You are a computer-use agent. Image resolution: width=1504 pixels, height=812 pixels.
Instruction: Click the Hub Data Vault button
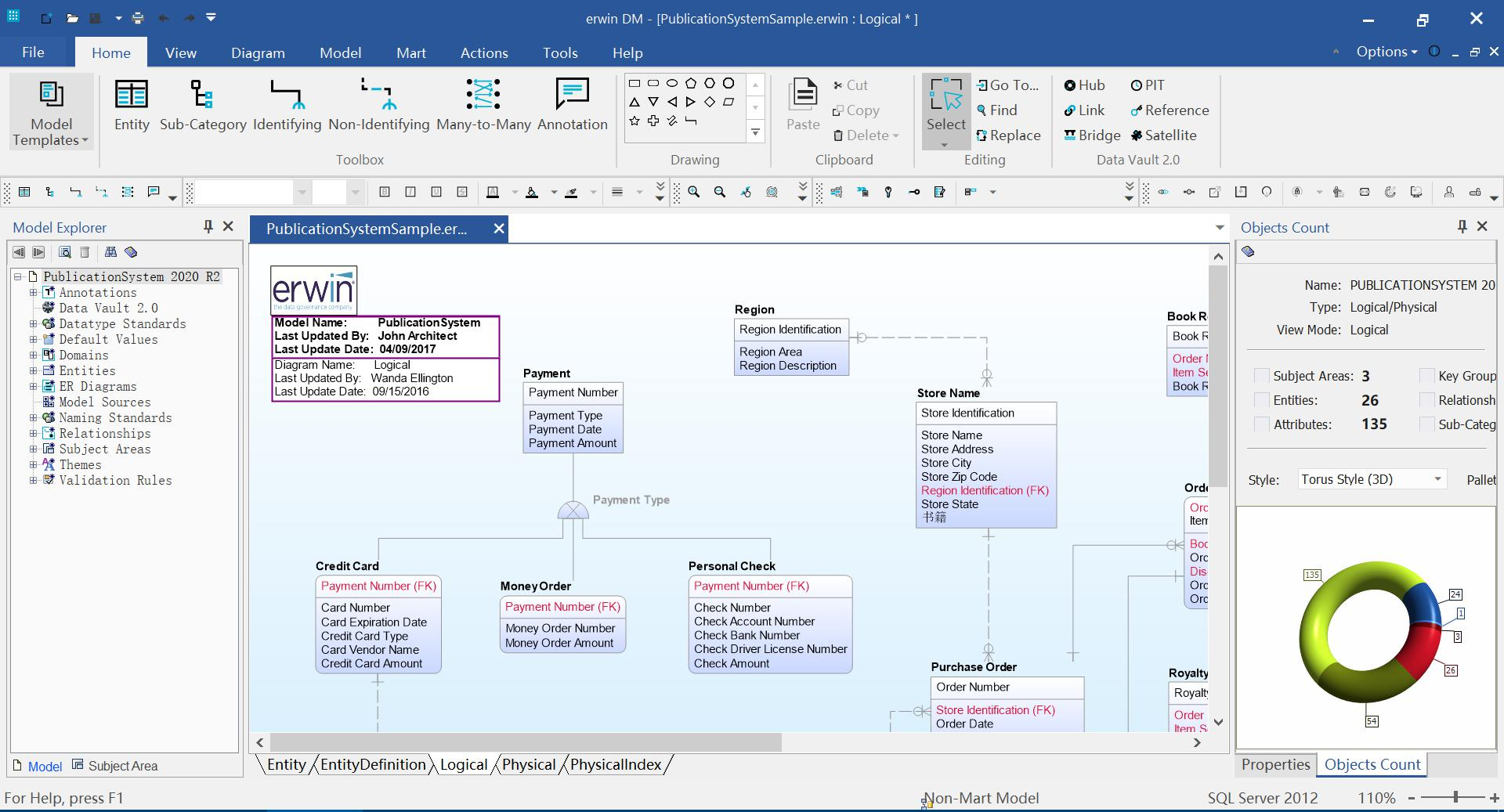click(1084, 85)
